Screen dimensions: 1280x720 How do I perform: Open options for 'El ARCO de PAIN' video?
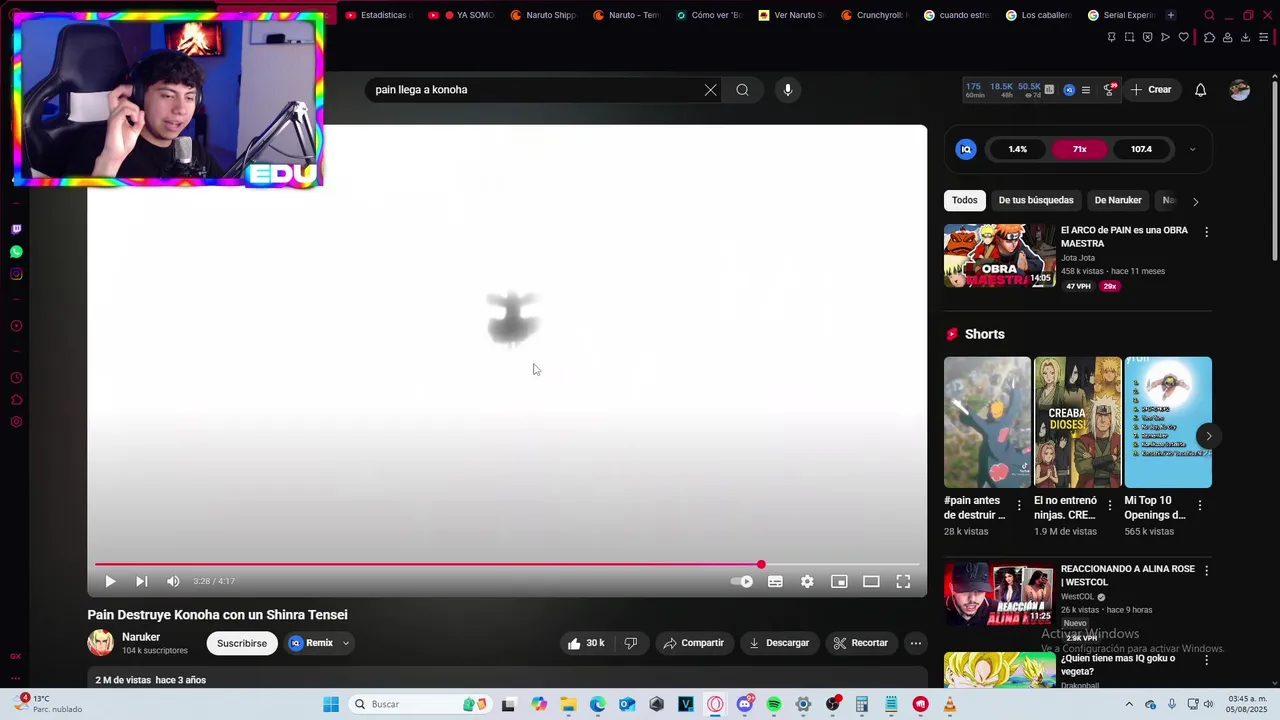(x=1206, y=232)
